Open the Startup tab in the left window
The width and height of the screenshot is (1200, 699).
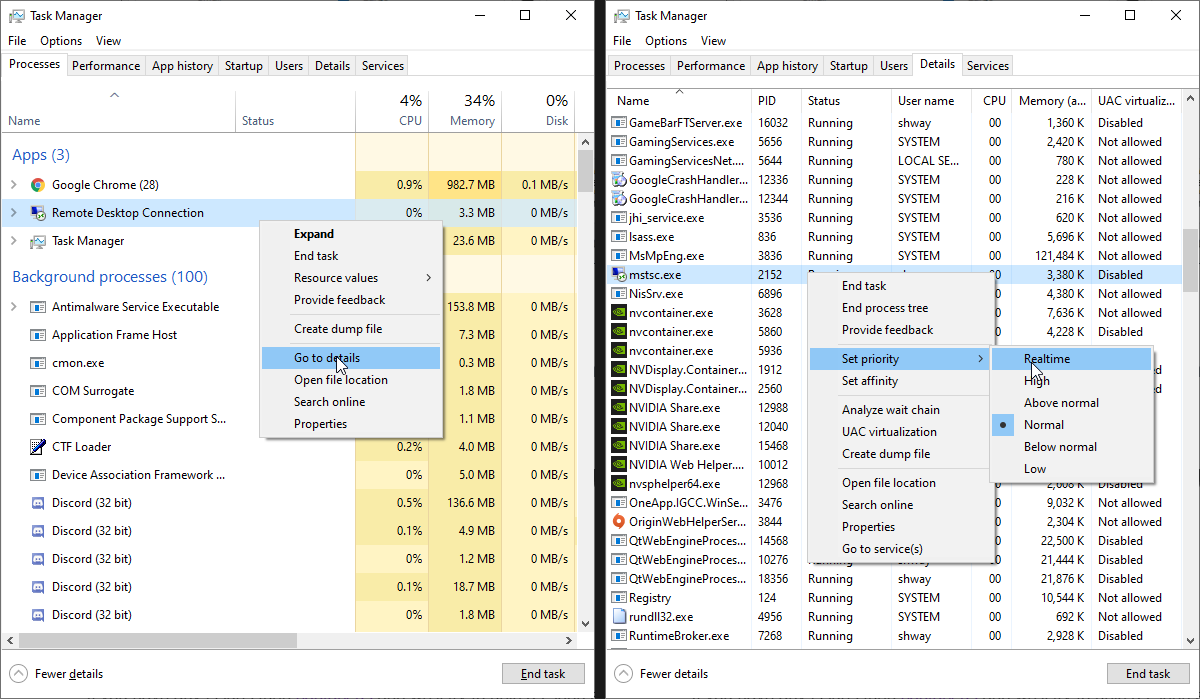point(244,66)
